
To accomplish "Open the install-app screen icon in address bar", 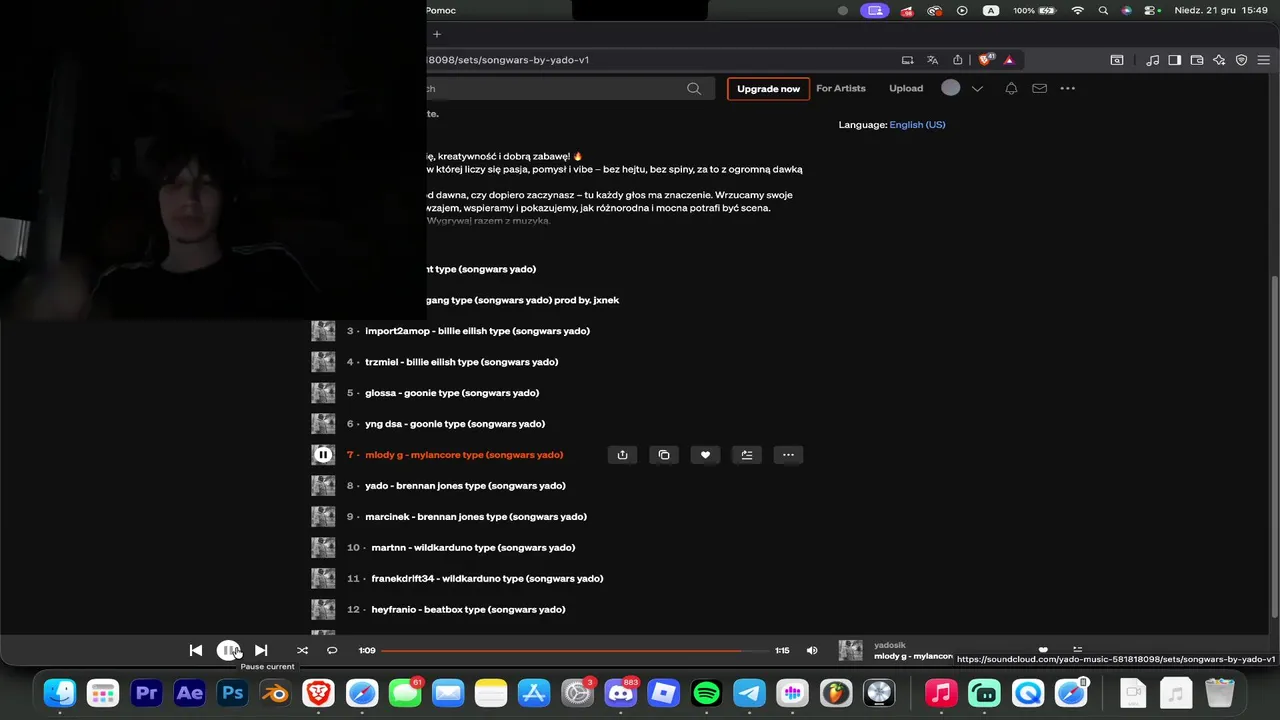I will 908,60.
